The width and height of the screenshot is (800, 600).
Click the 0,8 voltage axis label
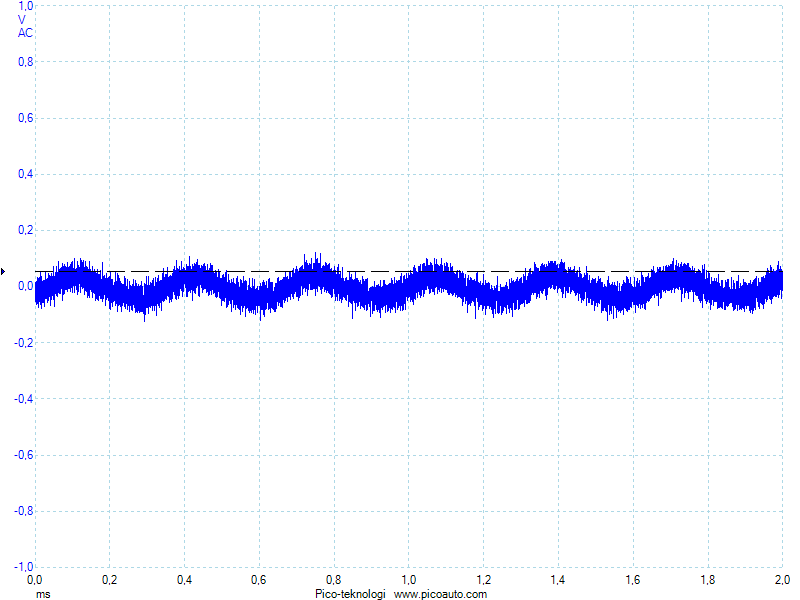point(26,62)
